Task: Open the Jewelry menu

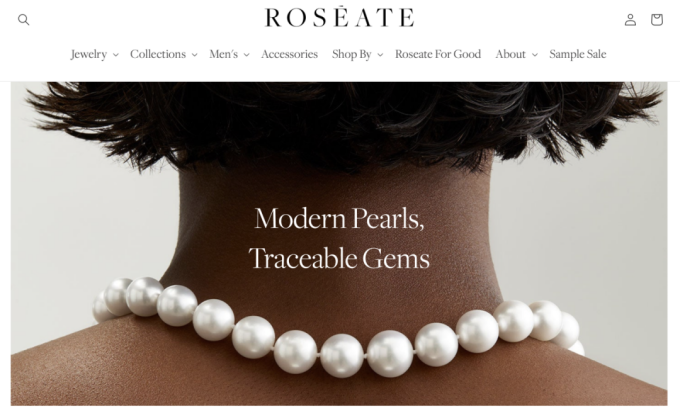Action: click(89, 54)
